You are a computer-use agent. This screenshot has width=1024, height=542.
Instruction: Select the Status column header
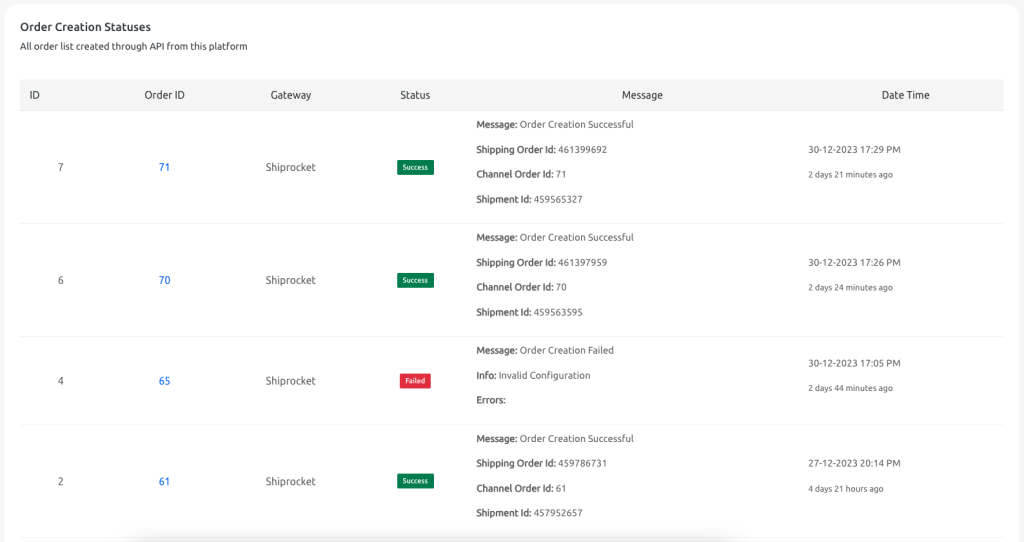pos(415,95)
